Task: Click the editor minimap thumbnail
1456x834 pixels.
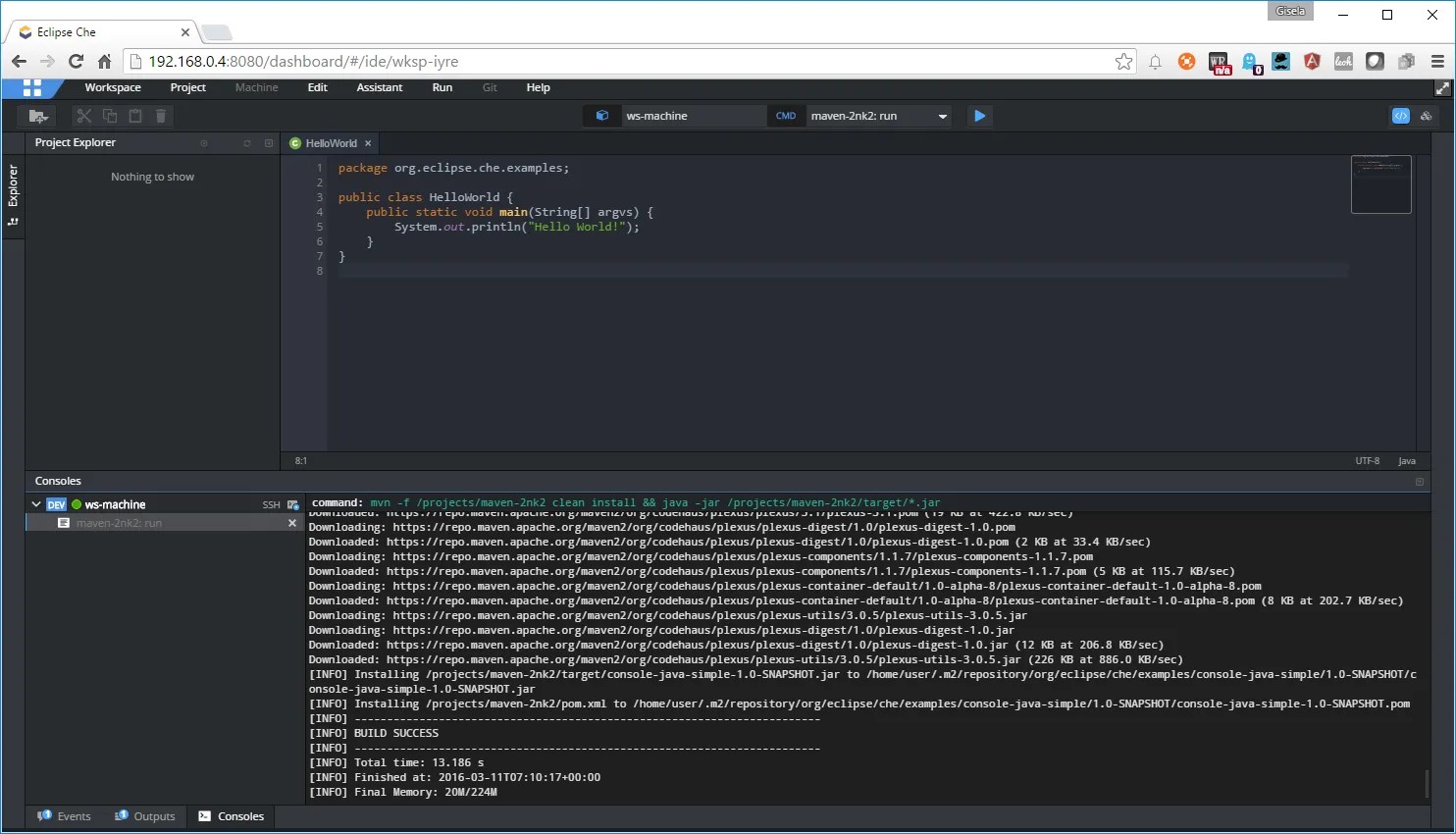Action: pyautogui.click(x=1380, y=184)
